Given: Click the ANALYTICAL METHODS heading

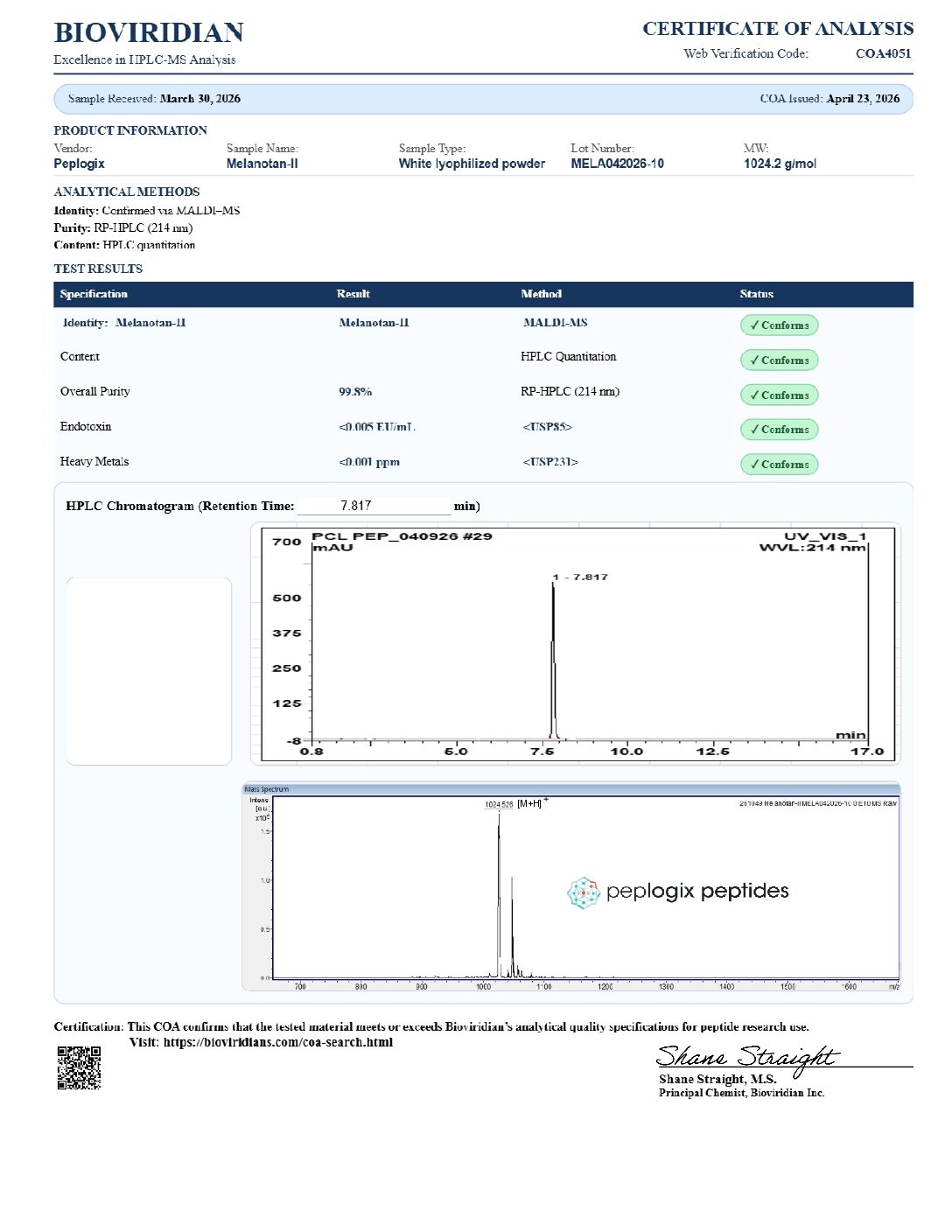Looking at the screenshot, I should [x=127, y=192].
